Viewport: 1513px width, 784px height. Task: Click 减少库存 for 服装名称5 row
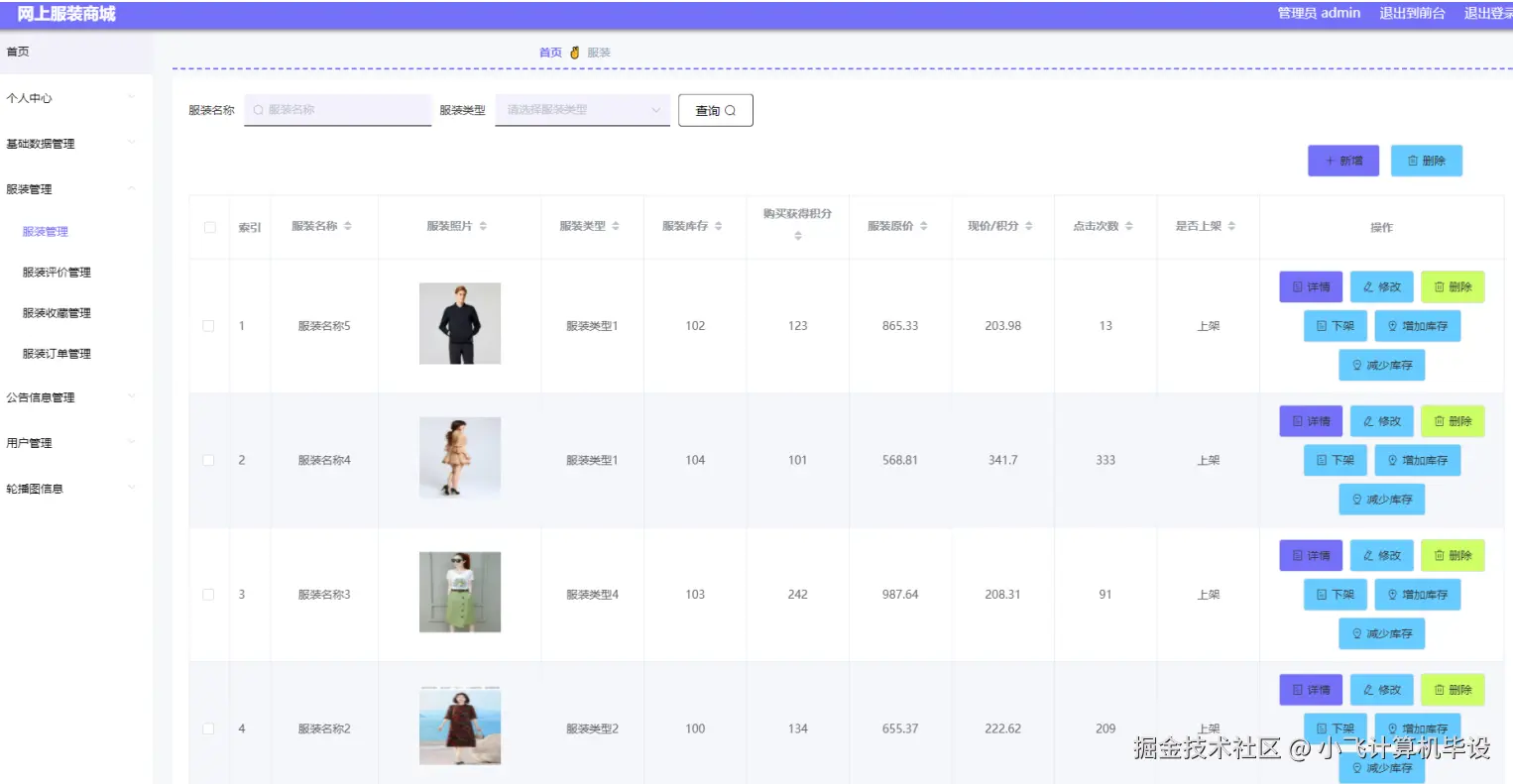coord(1382,365)
